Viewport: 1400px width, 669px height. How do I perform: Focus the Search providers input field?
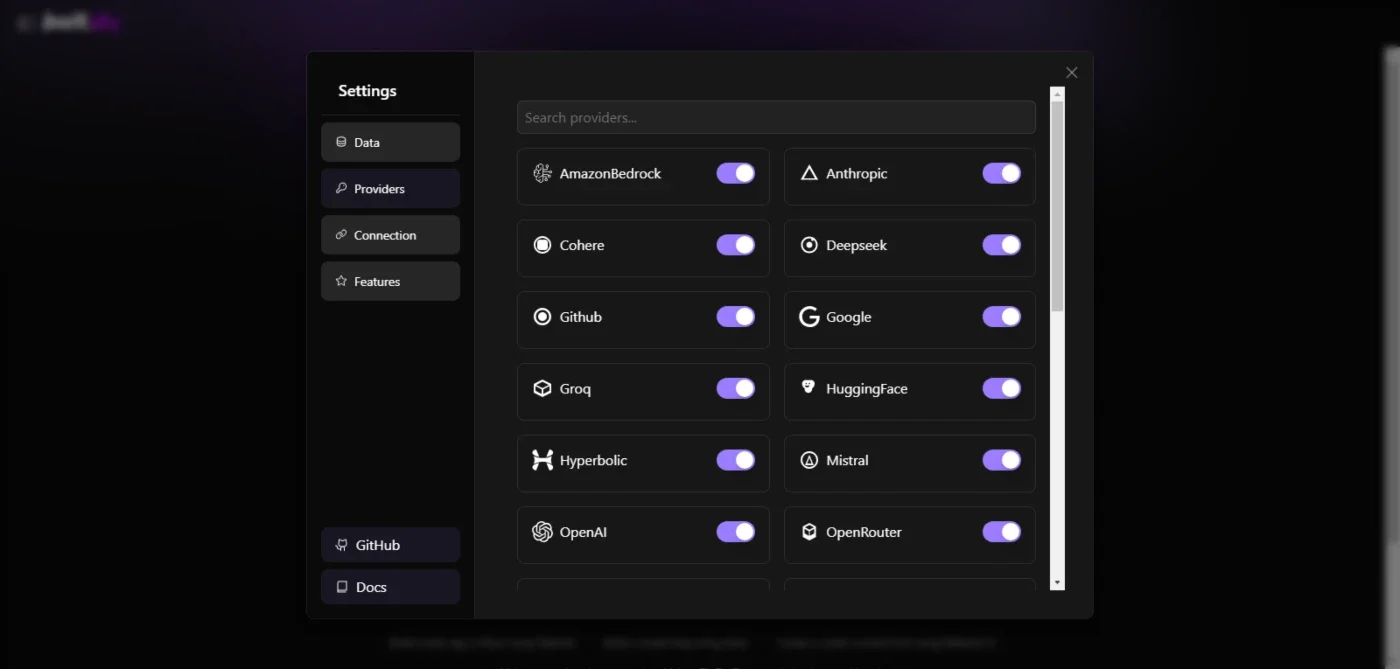click(776, 117)
